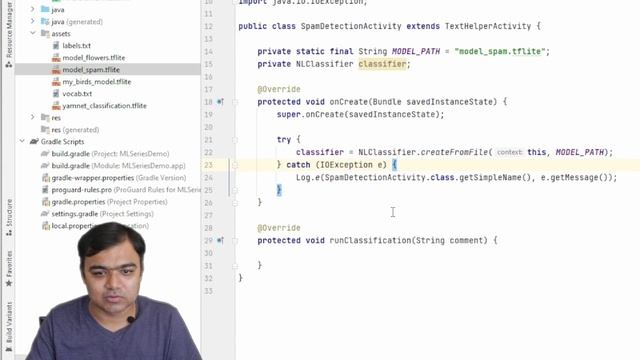The image size is (640, 360).
Task: Click the yamnet_classification.tflite file icon
Action: pyautogui.click(x=56, y=106)
